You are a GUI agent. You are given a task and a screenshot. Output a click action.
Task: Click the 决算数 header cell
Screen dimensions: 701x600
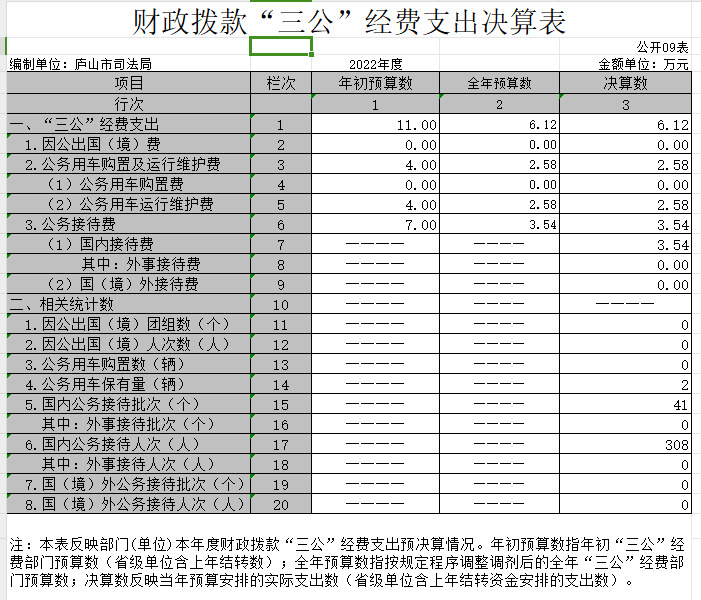(625, 84)
